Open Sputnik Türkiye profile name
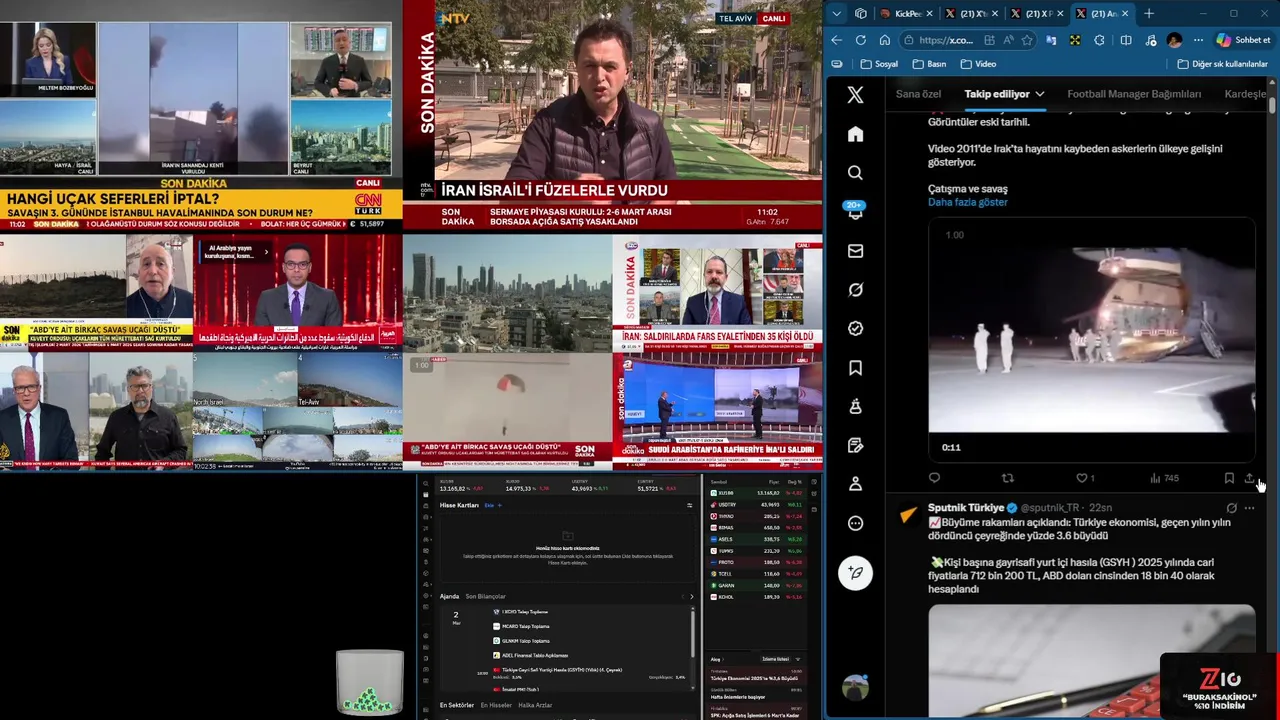The height and width of the screenshot is (720, 1280). pyautogui.click(x=965, y=508)
